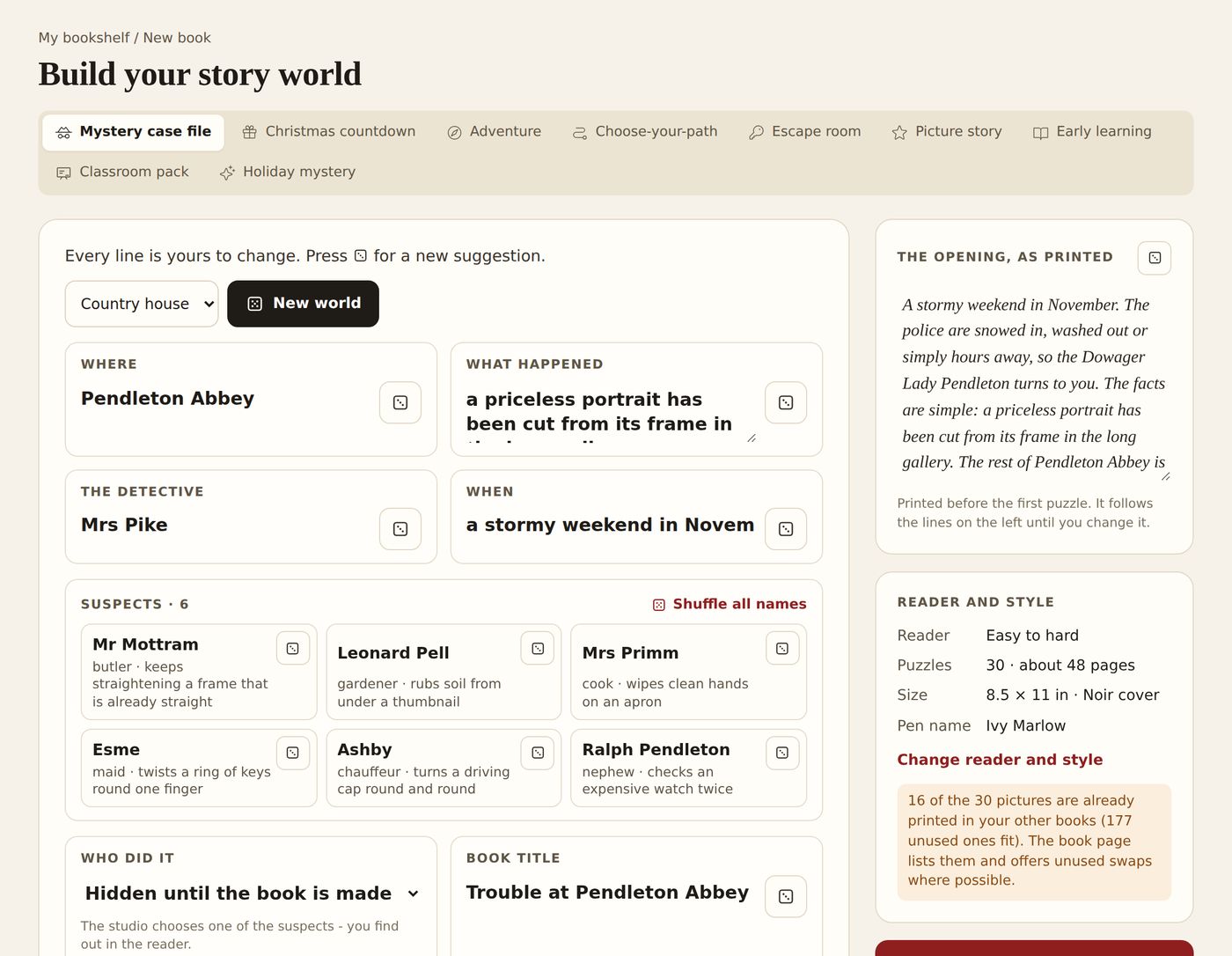Reroll suspect Mr Mottram
1232x956 pixels.
pyautogui.click(x=293, y=649)
